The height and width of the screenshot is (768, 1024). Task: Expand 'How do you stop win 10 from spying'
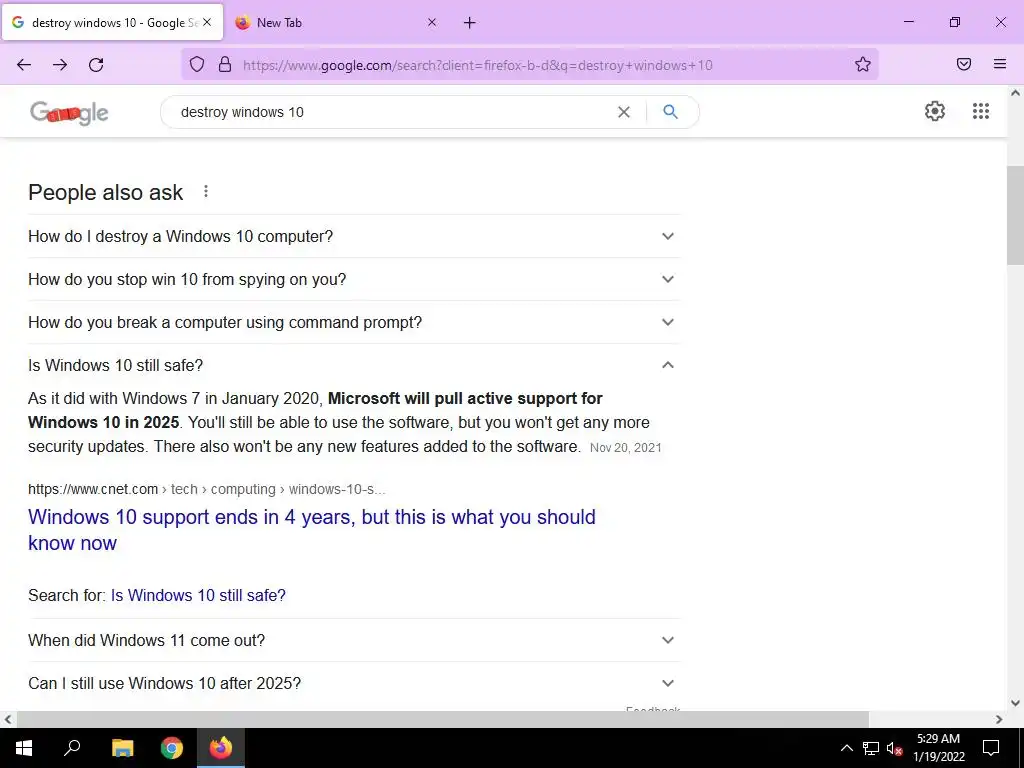pyautogui.click(x=354, y=279)
